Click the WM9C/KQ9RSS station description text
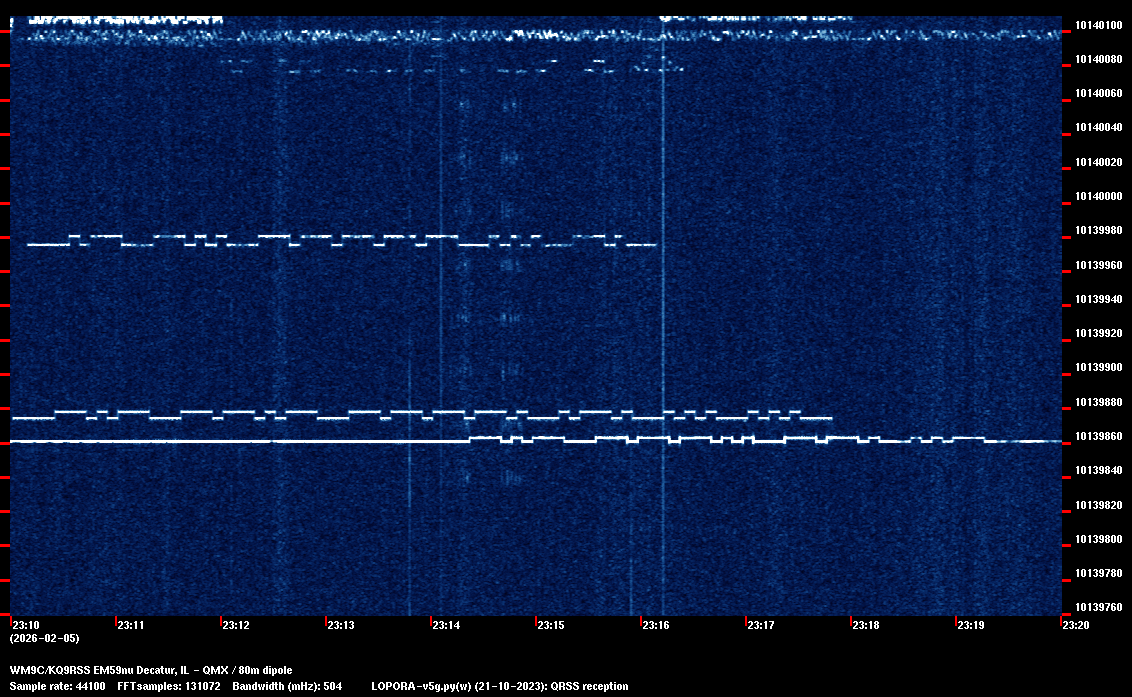Viewport: 1132px width, 697px height. pos(151,669)
